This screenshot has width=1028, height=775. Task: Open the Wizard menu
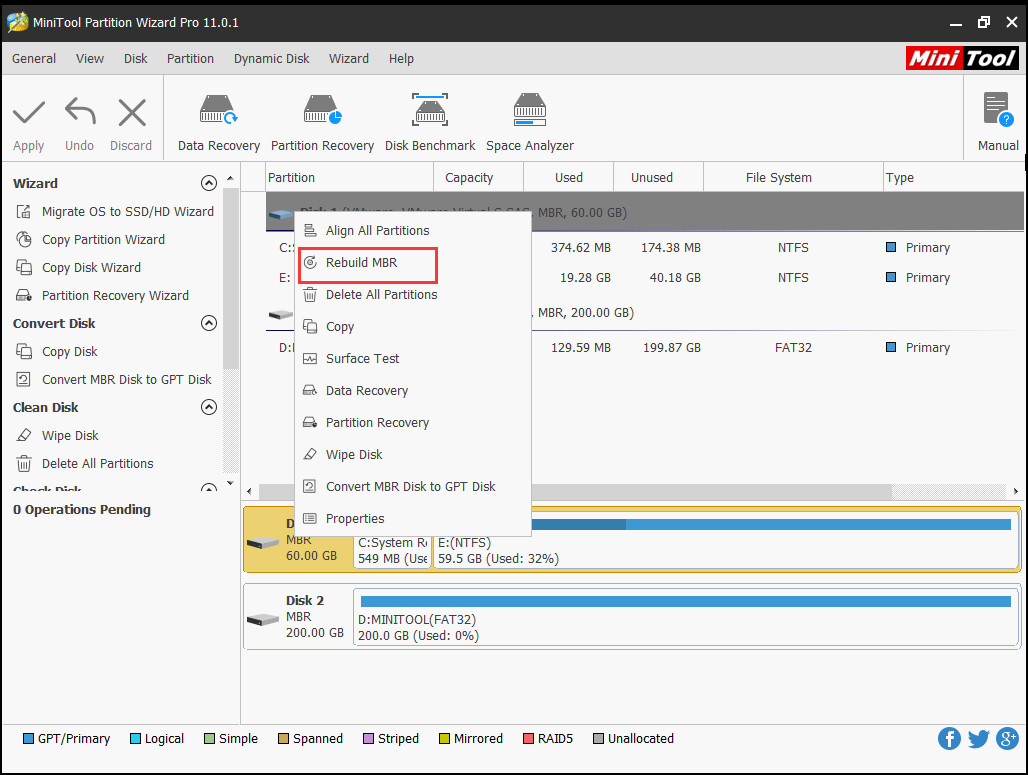click(x=349, y=58)
